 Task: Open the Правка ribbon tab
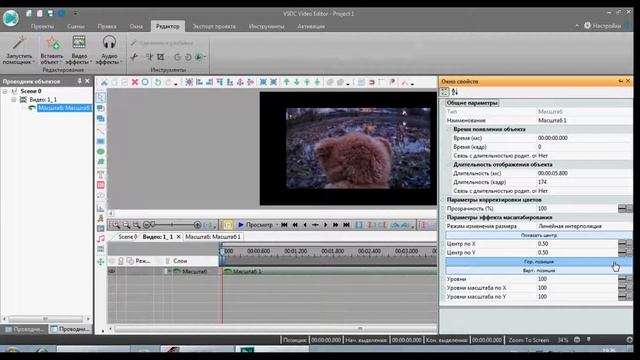[x=107, y=26]
